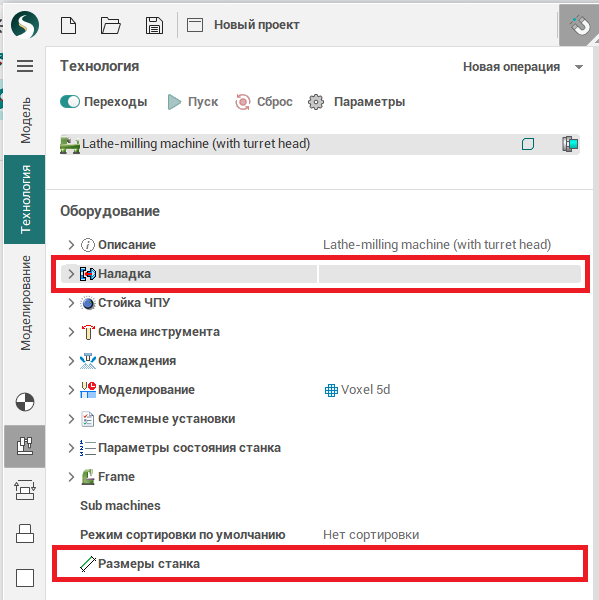Open an existing project folder

pyautogui.click(x=111, y=25)
